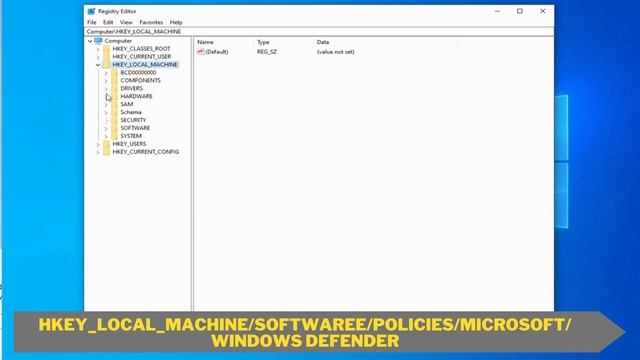
Task: Sort by the Type column header
Action: [x=263, y=42]
